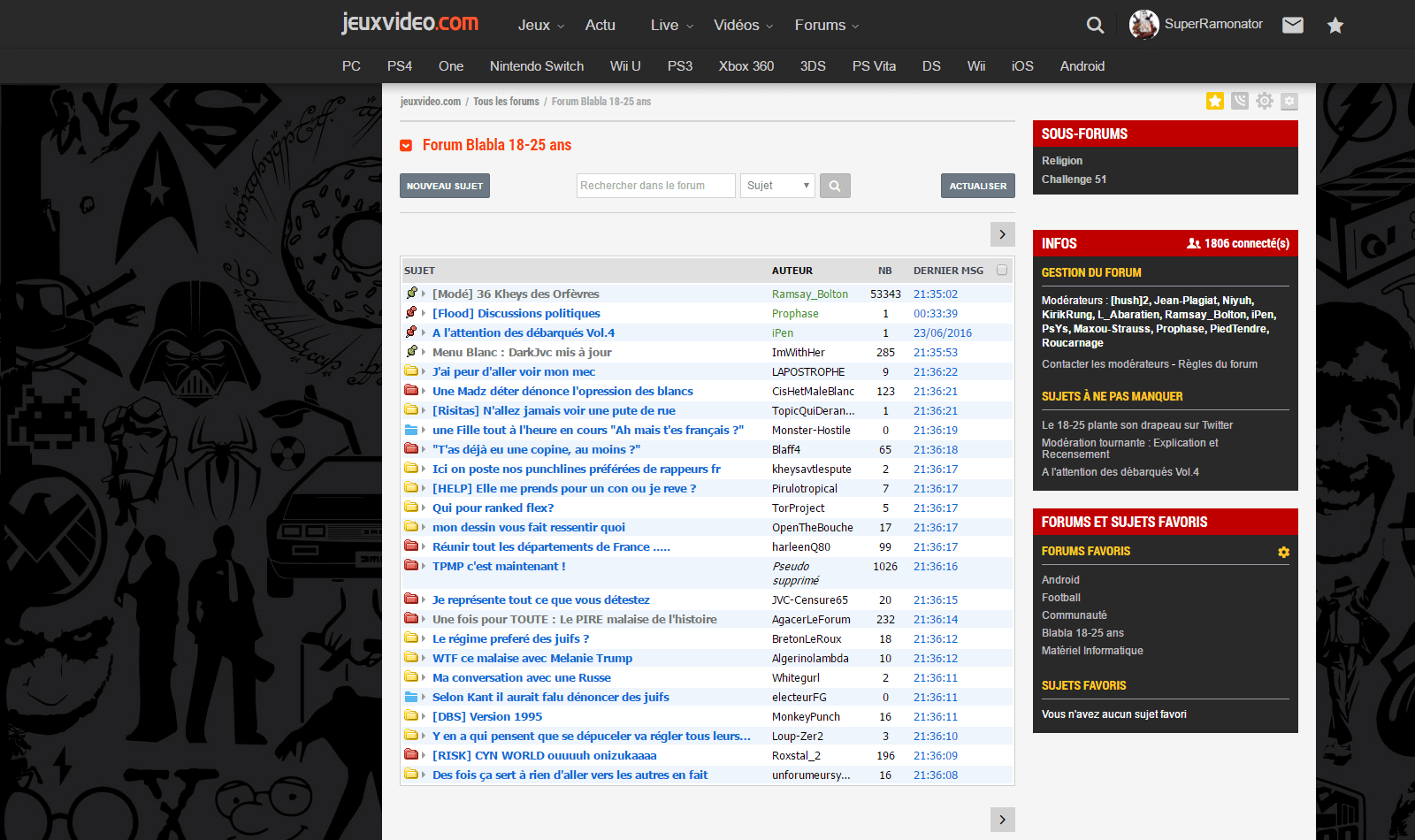Open topic Le régime preferé des juifs ?
The image size is (1415, 840).
pyautogui.click(x=510, y=638)
